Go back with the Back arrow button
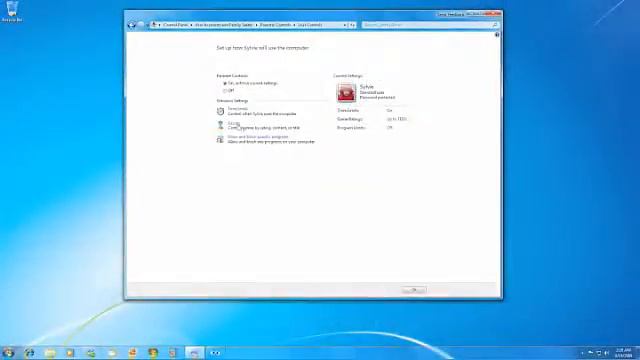640x360 pixels. 131,25
